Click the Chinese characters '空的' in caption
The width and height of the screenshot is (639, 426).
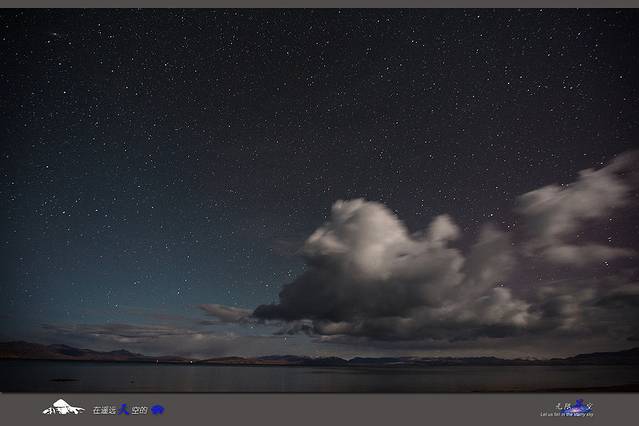(139, 410)
